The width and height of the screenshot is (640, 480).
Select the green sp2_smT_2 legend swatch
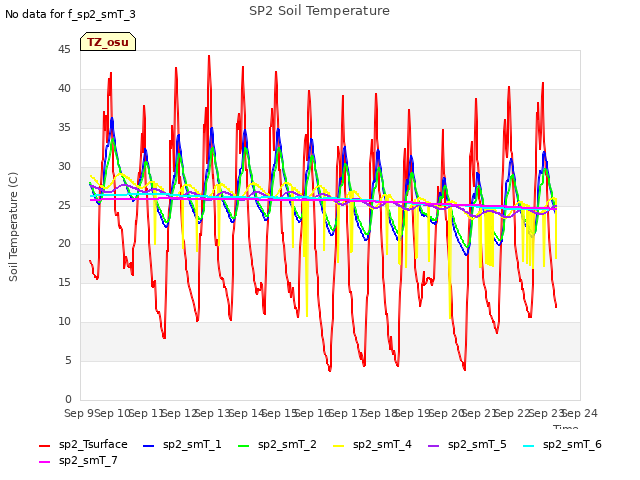click(x=243, y=446)
